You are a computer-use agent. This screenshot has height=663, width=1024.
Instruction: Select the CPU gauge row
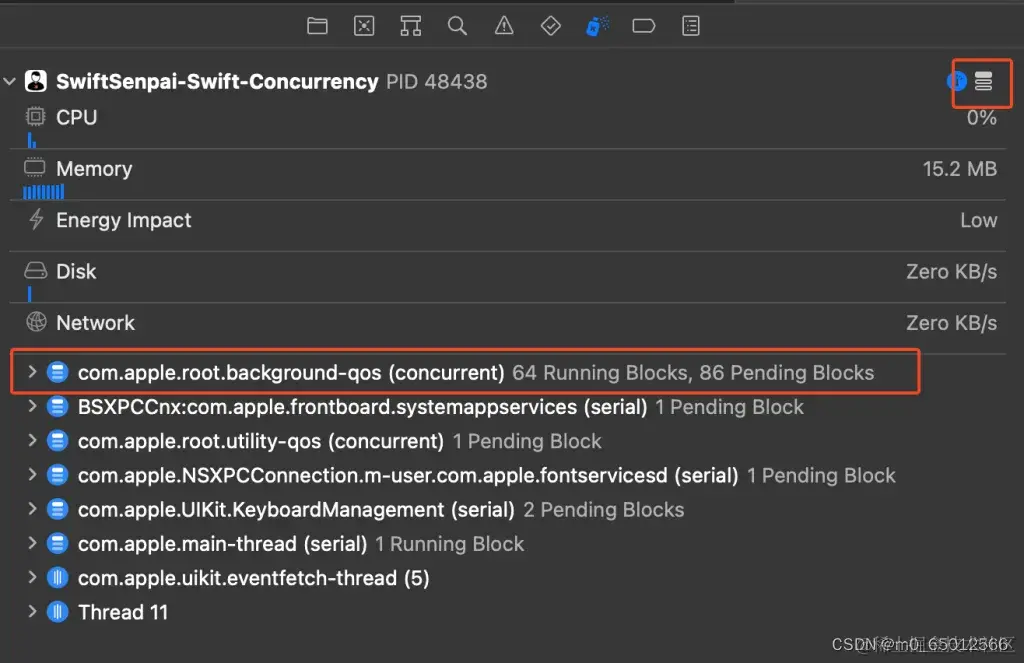[507, 125]
